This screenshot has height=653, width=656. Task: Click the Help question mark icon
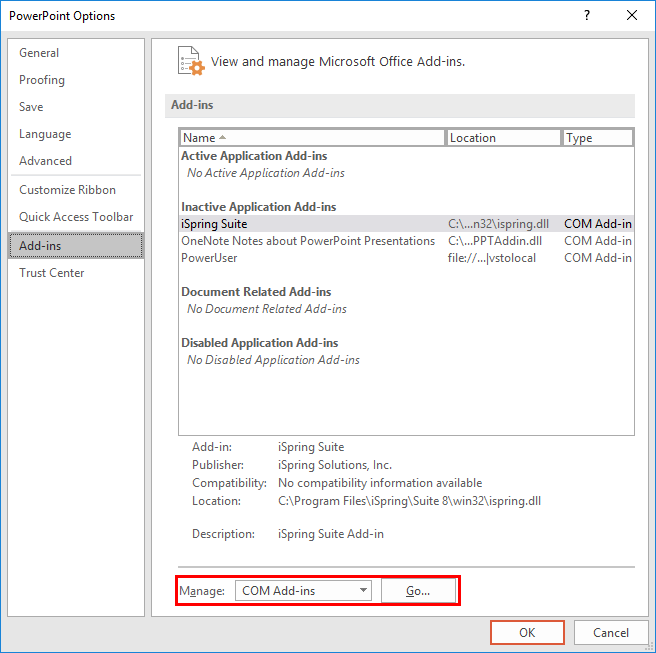tap(587, 15)
